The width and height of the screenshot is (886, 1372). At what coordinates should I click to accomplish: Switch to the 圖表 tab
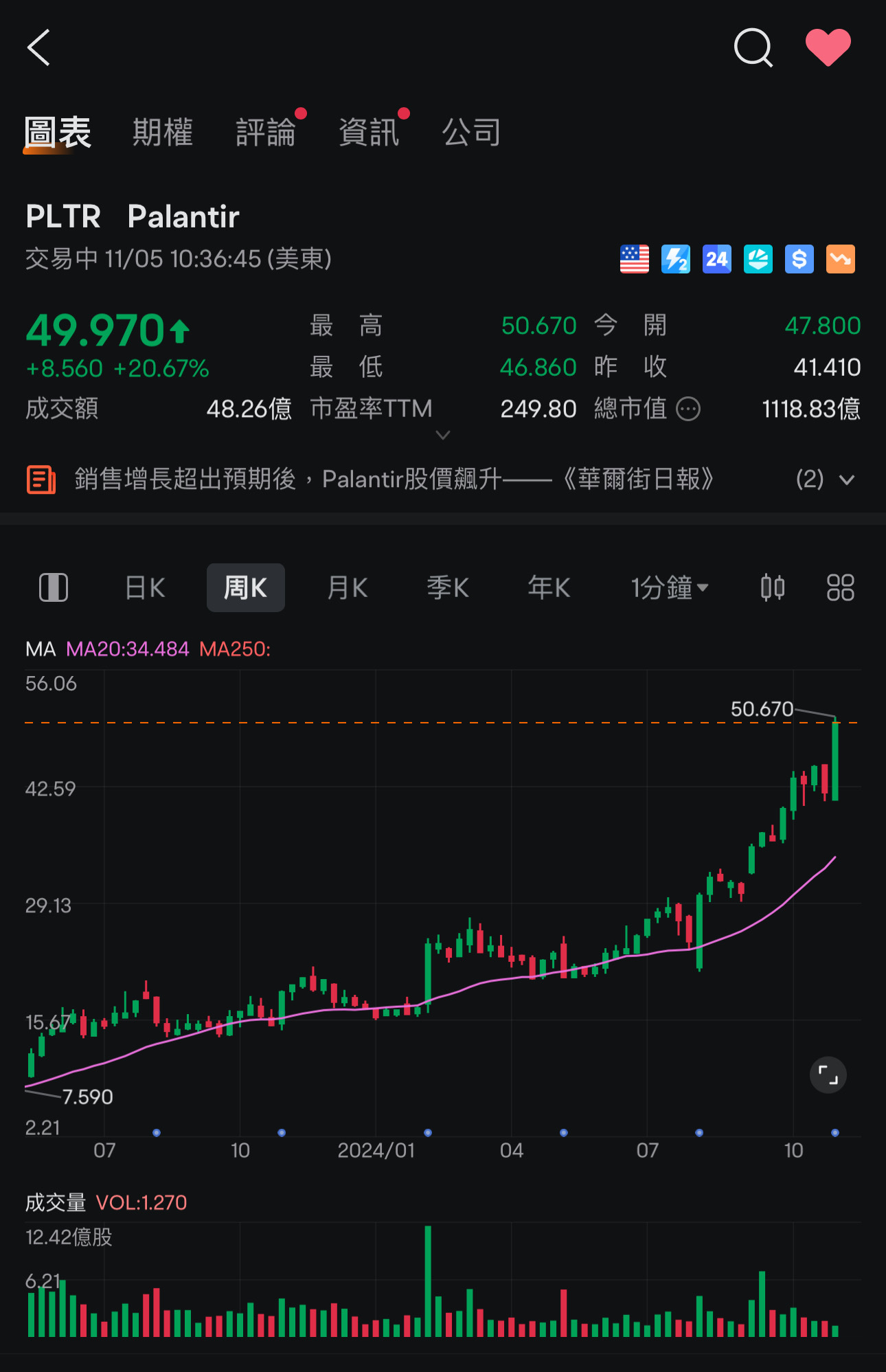coord(58,132)
